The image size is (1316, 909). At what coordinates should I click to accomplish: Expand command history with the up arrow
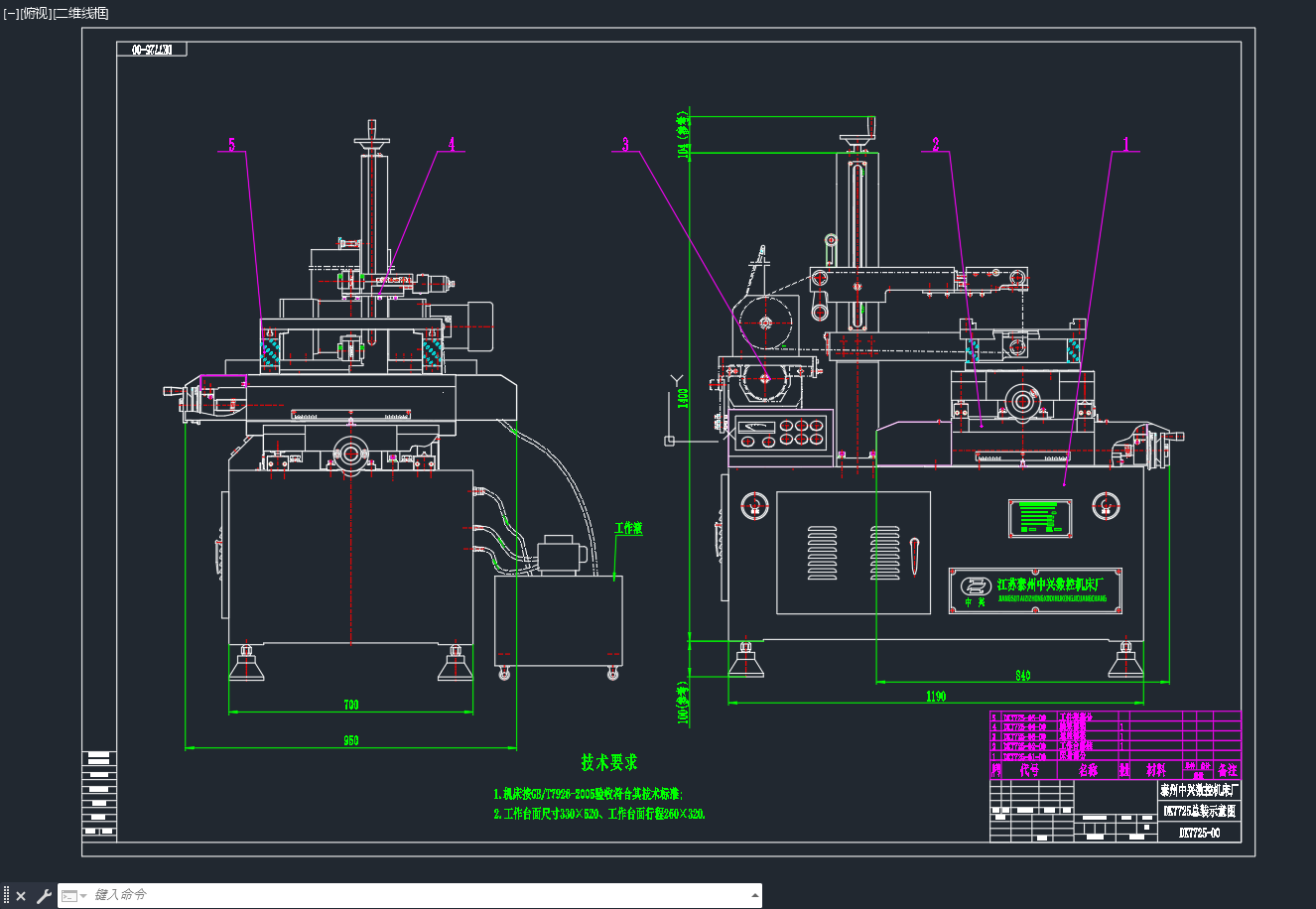(x=756, y=895)
